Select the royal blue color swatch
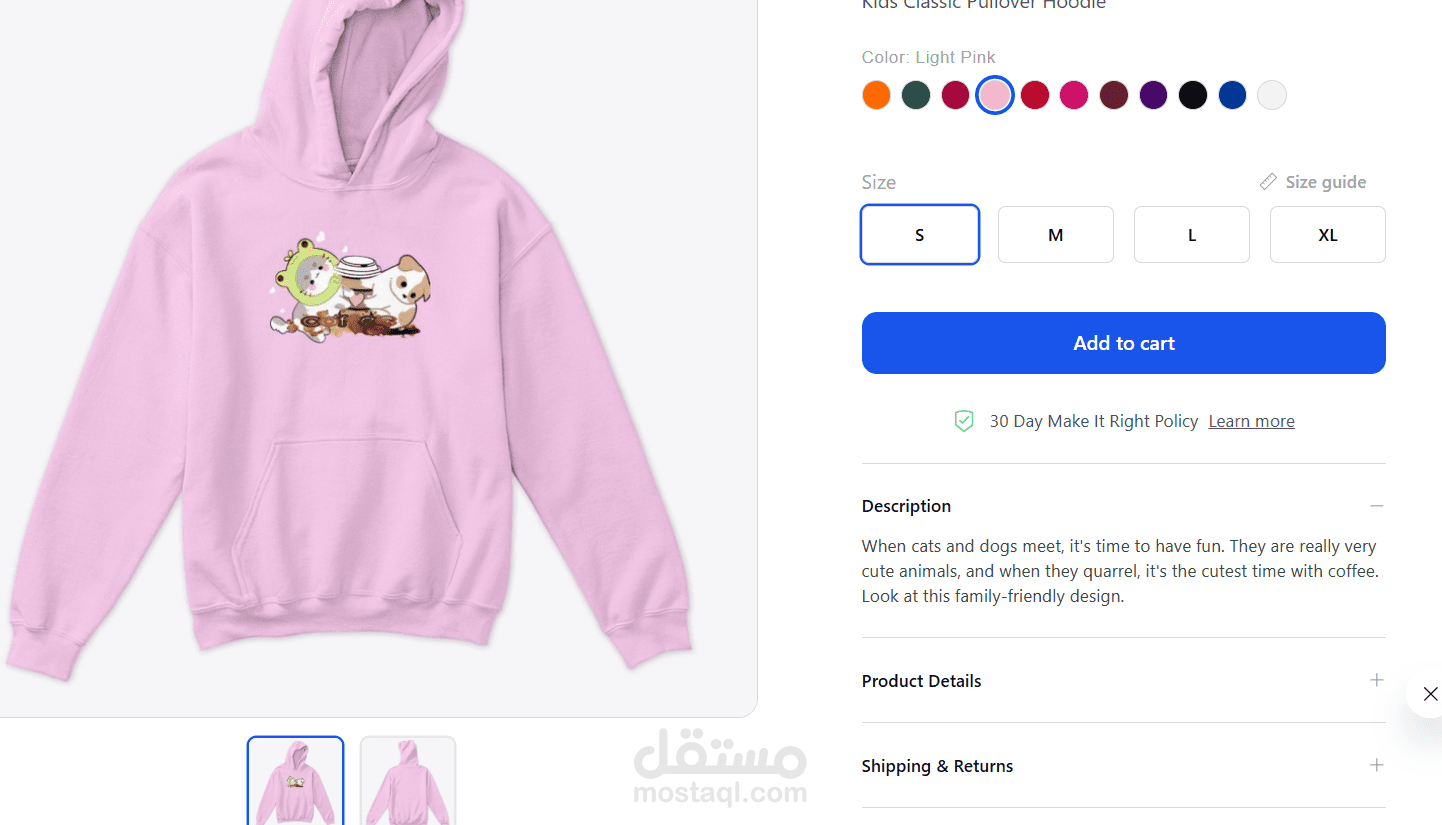The image size is (1442, 825). pos(1233,95)
